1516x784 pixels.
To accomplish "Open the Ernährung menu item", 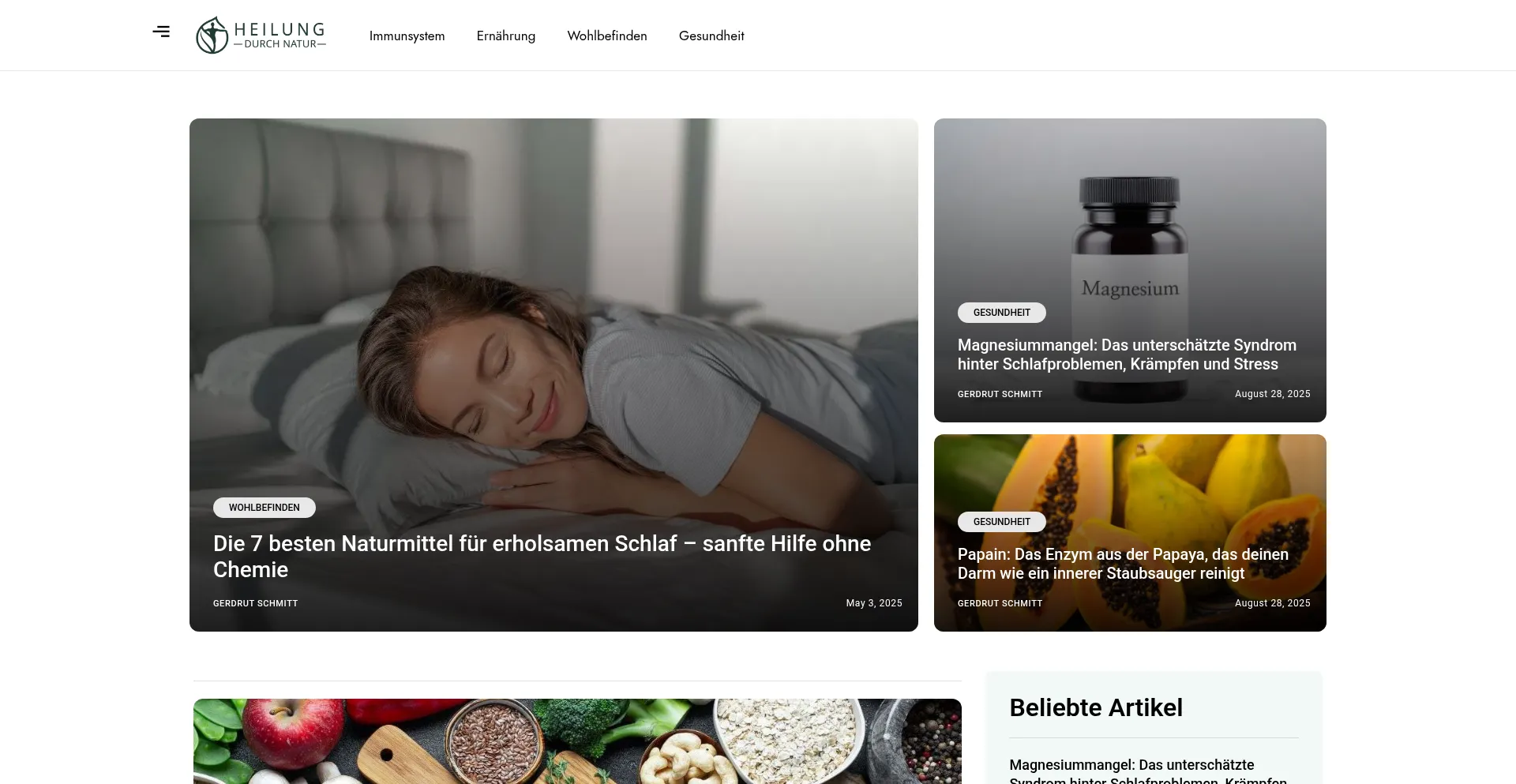I will (x=506, y=36).
